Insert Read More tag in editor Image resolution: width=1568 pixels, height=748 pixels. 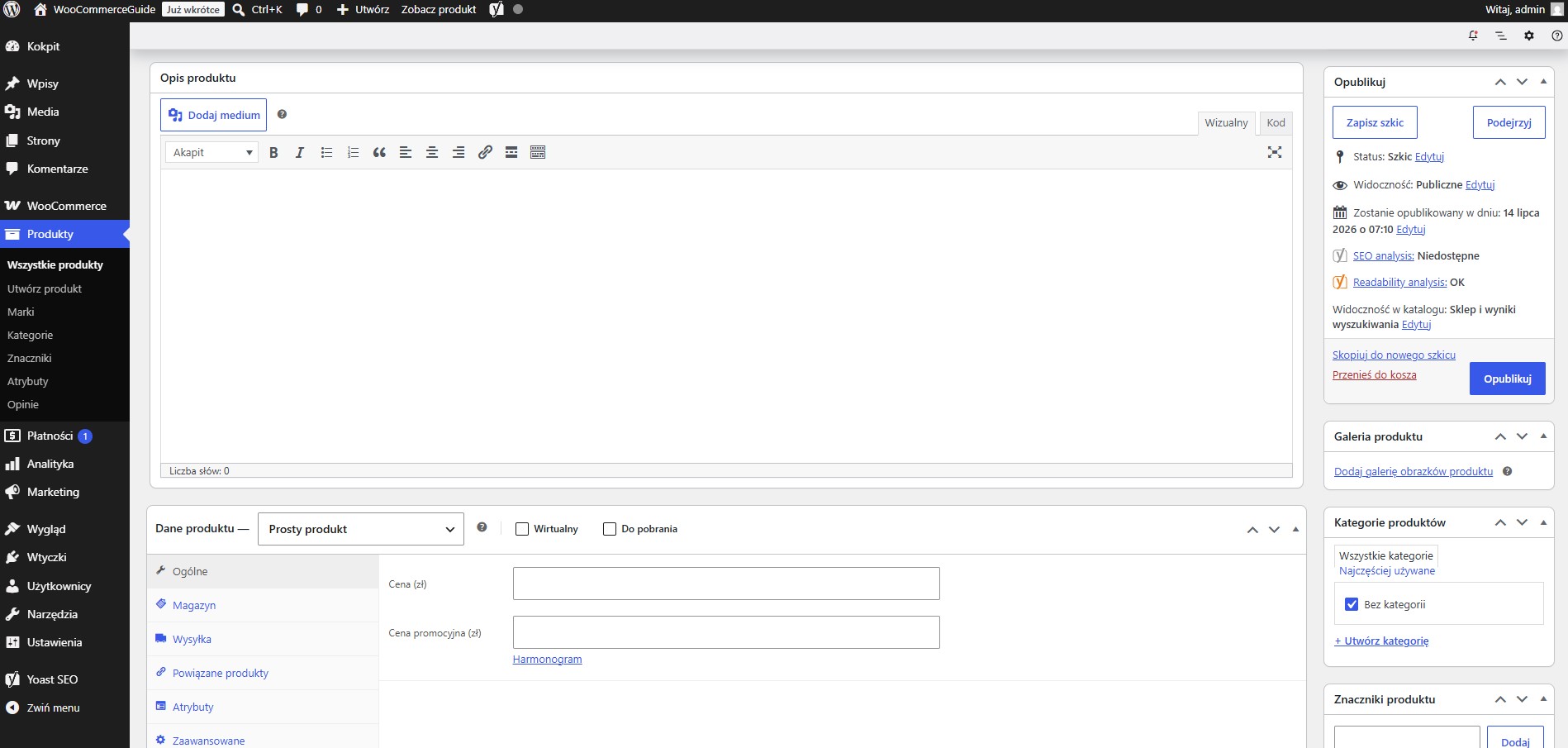click(511, 152)
